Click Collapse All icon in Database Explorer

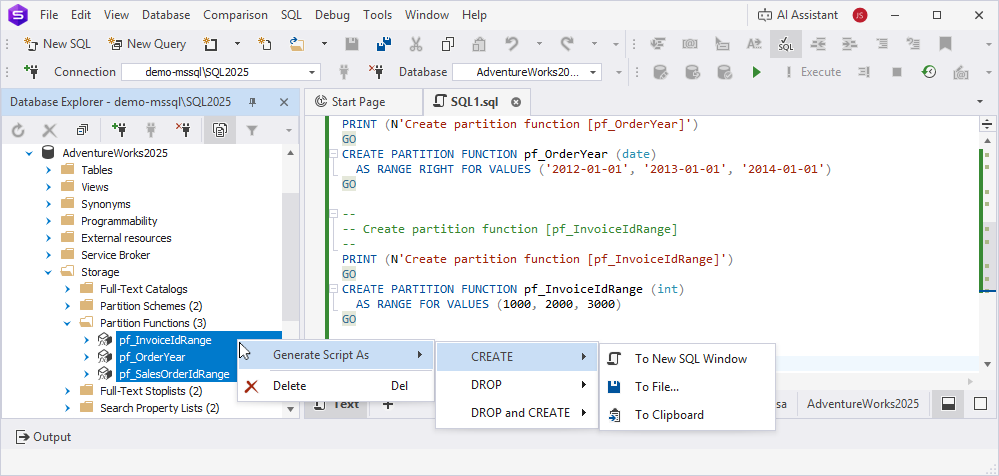point(82,130)
